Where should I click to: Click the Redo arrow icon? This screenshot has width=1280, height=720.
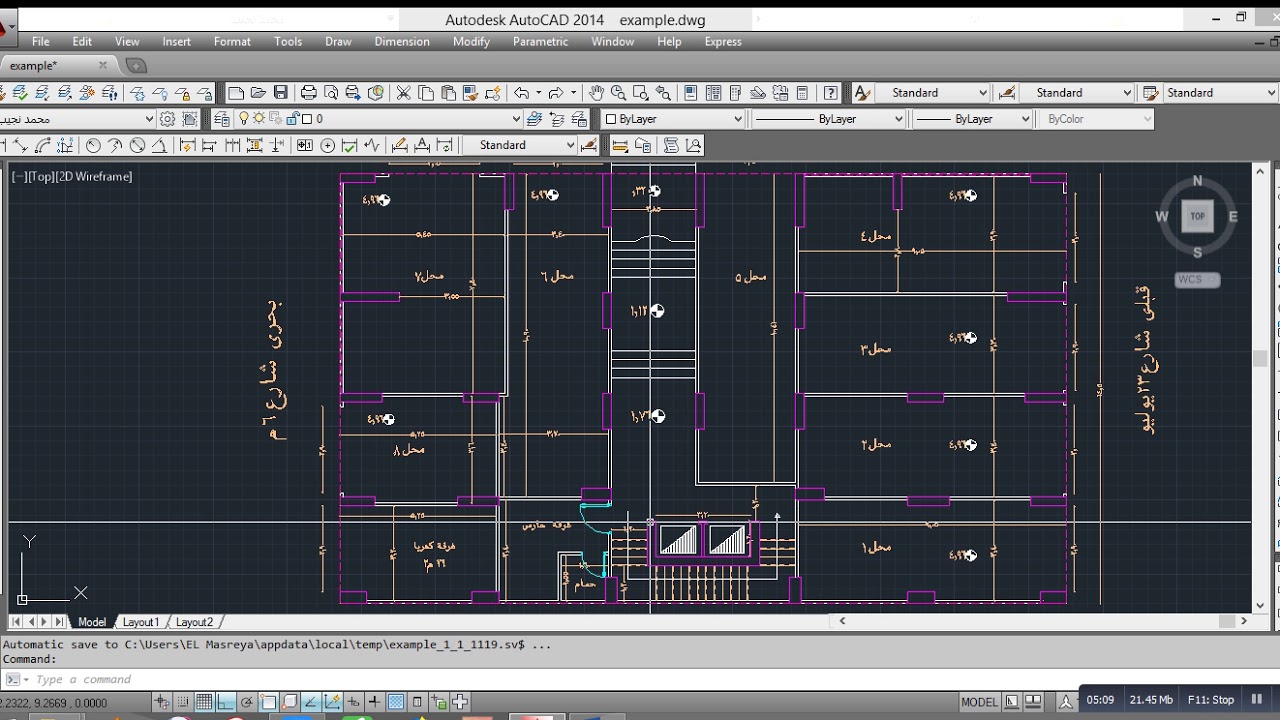(x=556, y=93)
